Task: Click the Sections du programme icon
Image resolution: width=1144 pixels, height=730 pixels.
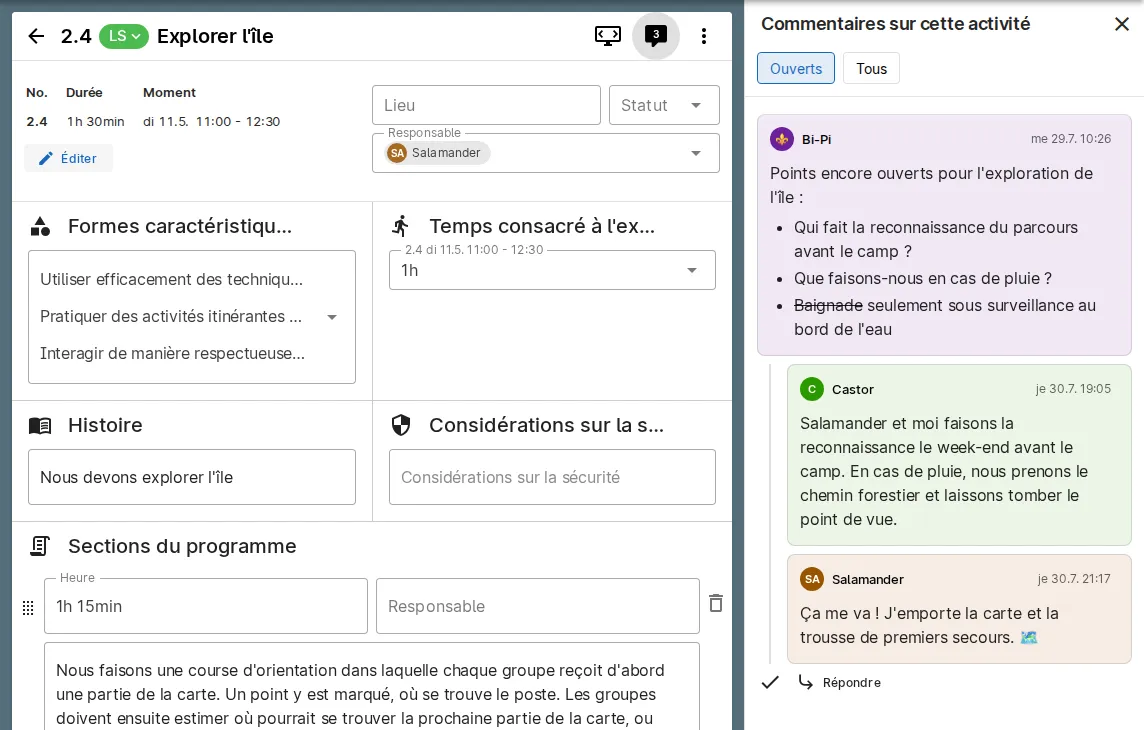Action: click(40, 546)
